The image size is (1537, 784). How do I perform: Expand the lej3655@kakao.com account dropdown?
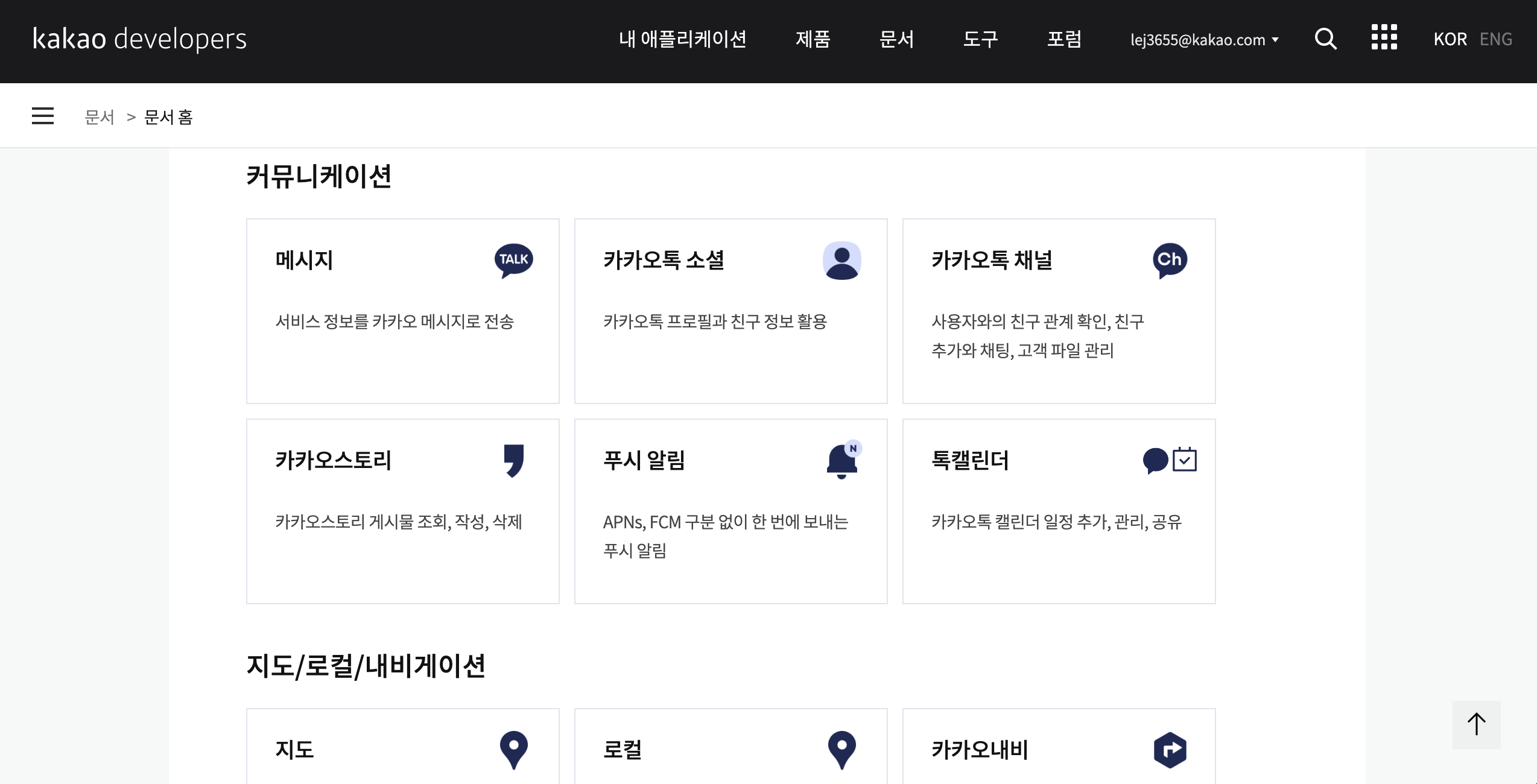1204,40
